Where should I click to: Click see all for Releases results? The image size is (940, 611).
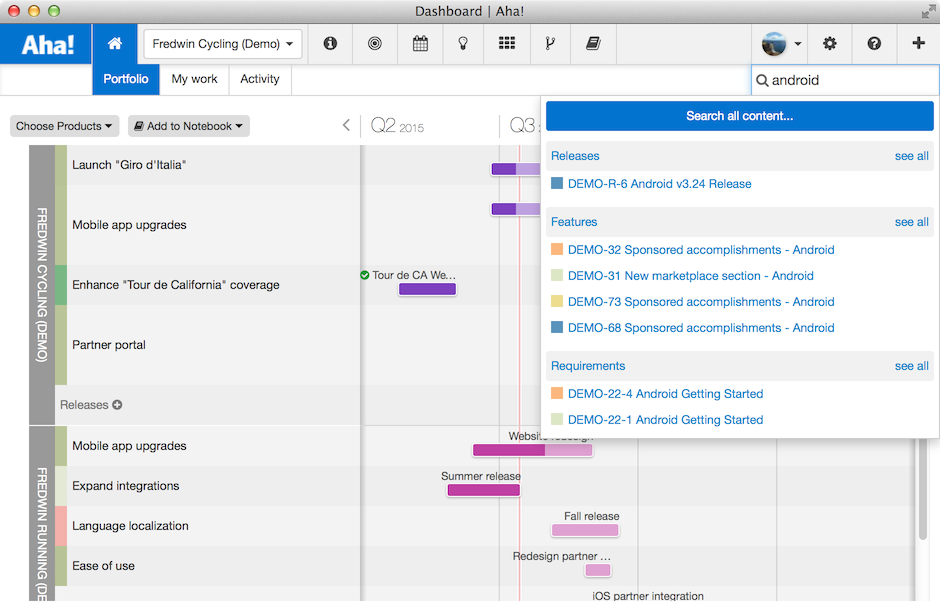(911, 156)
